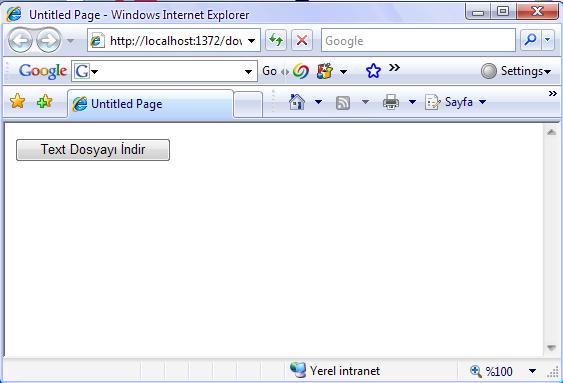Maximize the Internet Explorer window
Image resolution: width=563 pixels, height=383 pixels.
pyautogui.click(x=503, y=11)
